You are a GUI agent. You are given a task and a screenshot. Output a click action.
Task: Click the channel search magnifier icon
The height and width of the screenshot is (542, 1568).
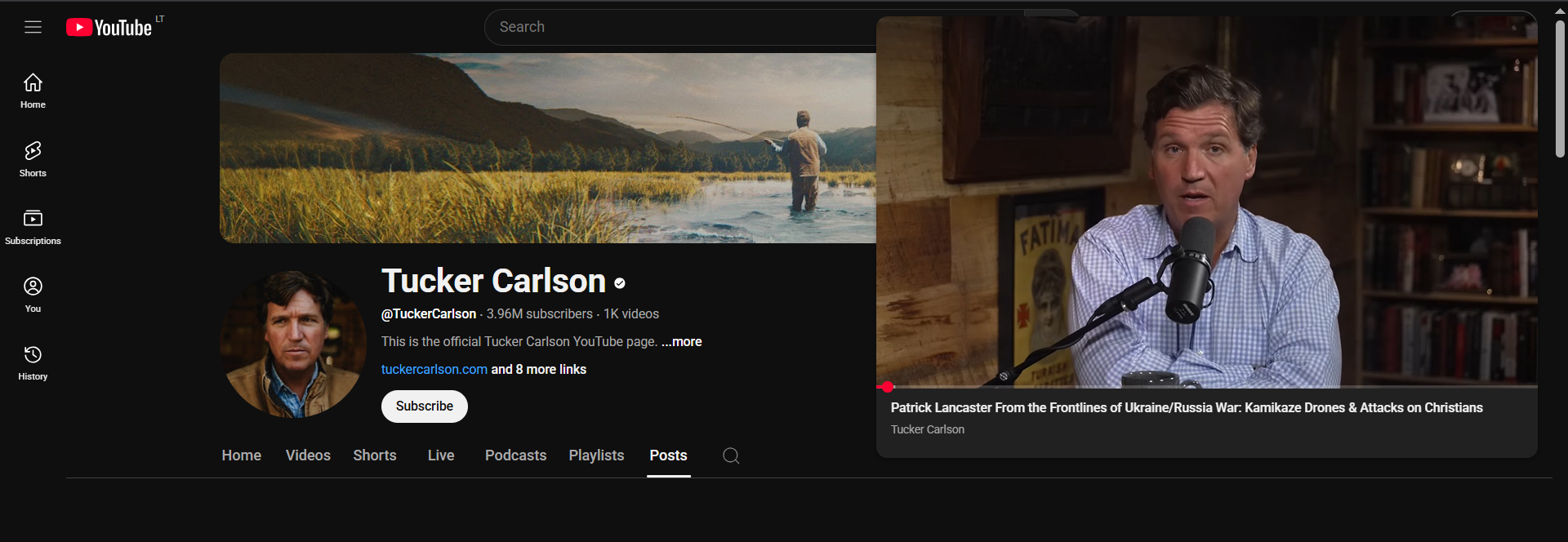731,455
